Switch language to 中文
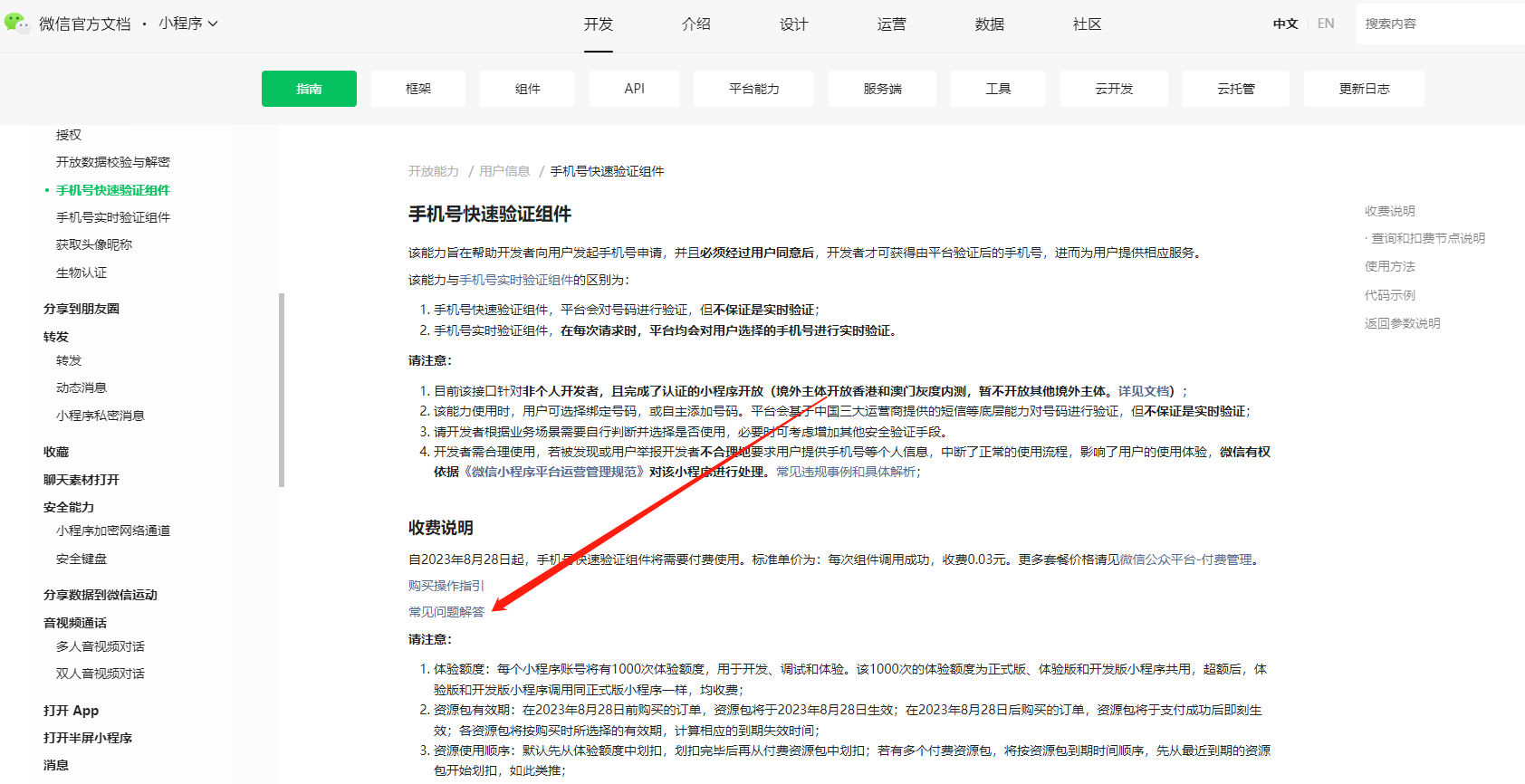 point(1286,24)
